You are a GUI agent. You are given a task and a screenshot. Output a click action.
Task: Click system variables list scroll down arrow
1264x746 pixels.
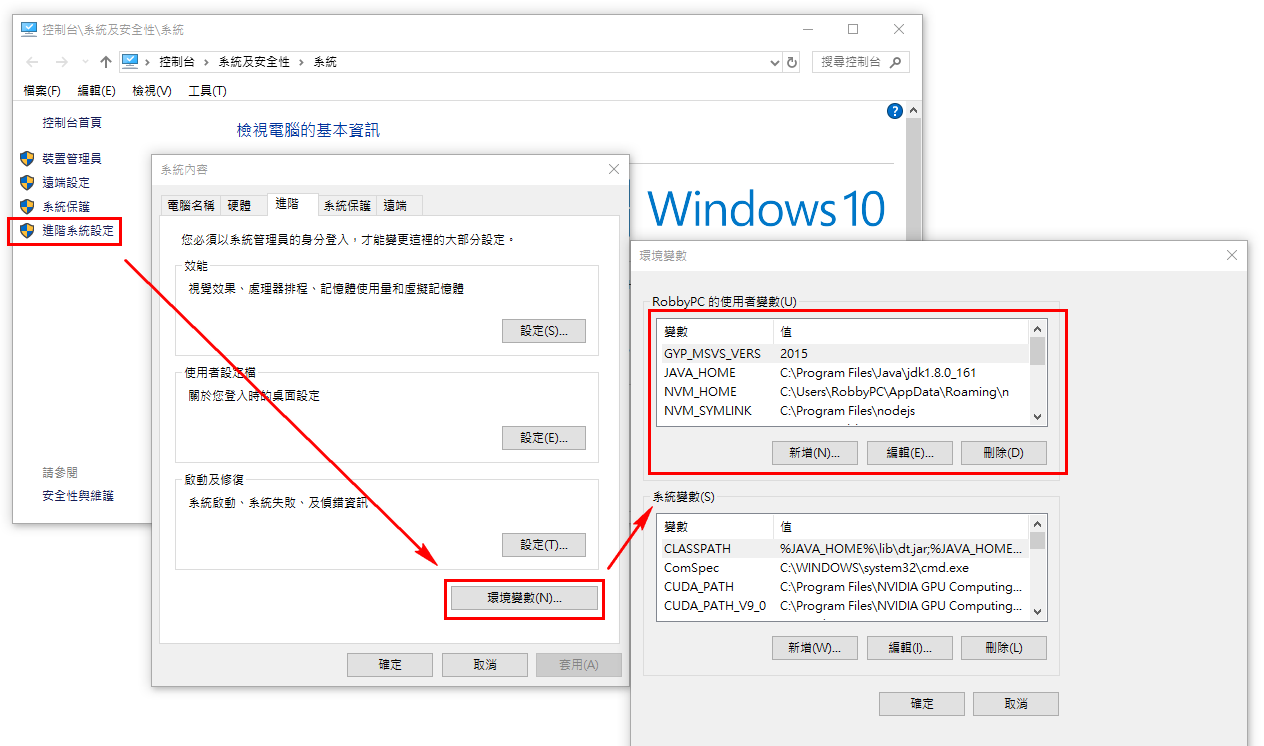(1037, 612)
